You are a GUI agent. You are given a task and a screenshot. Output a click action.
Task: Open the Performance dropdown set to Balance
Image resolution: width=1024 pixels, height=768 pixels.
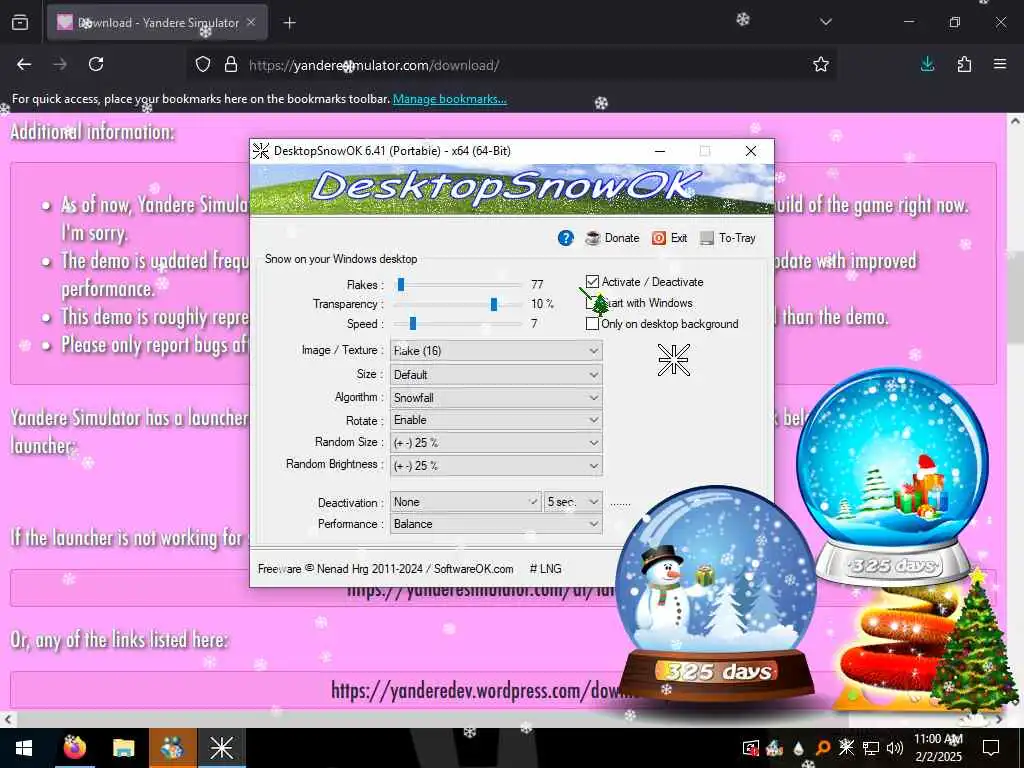(496, 524)
